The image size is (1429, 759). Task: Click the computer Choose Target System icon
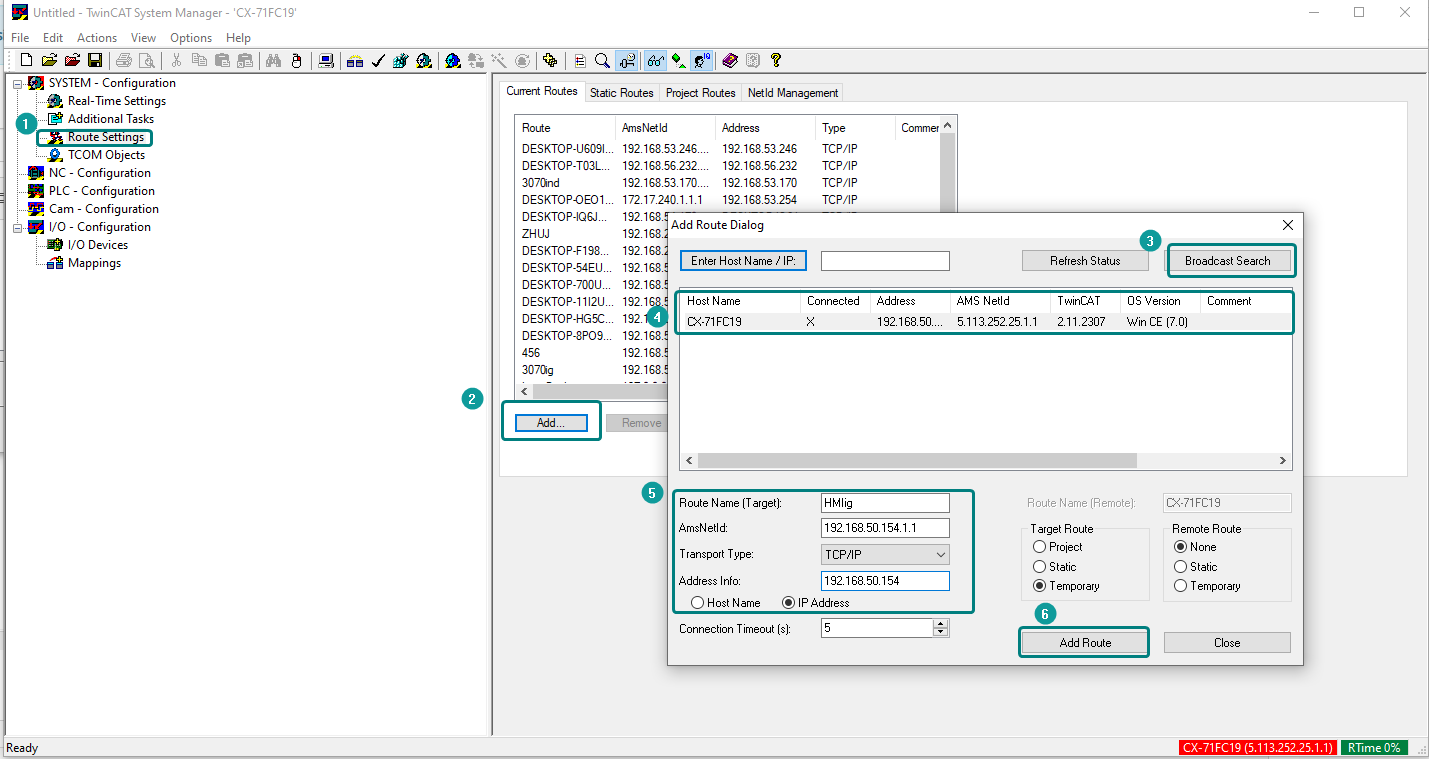pyautogui.click(x=326, y=61)
